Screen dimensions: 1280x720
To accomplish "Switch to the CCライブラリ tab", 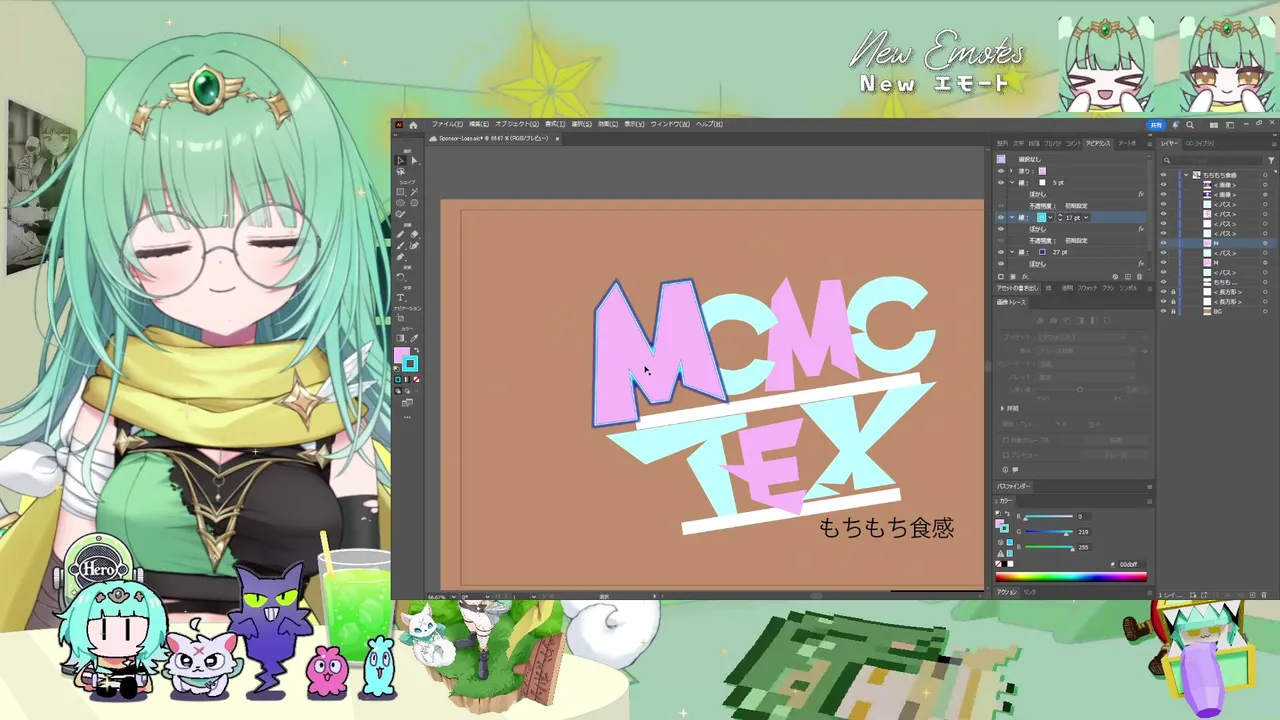I will [x=1200, y=144].
